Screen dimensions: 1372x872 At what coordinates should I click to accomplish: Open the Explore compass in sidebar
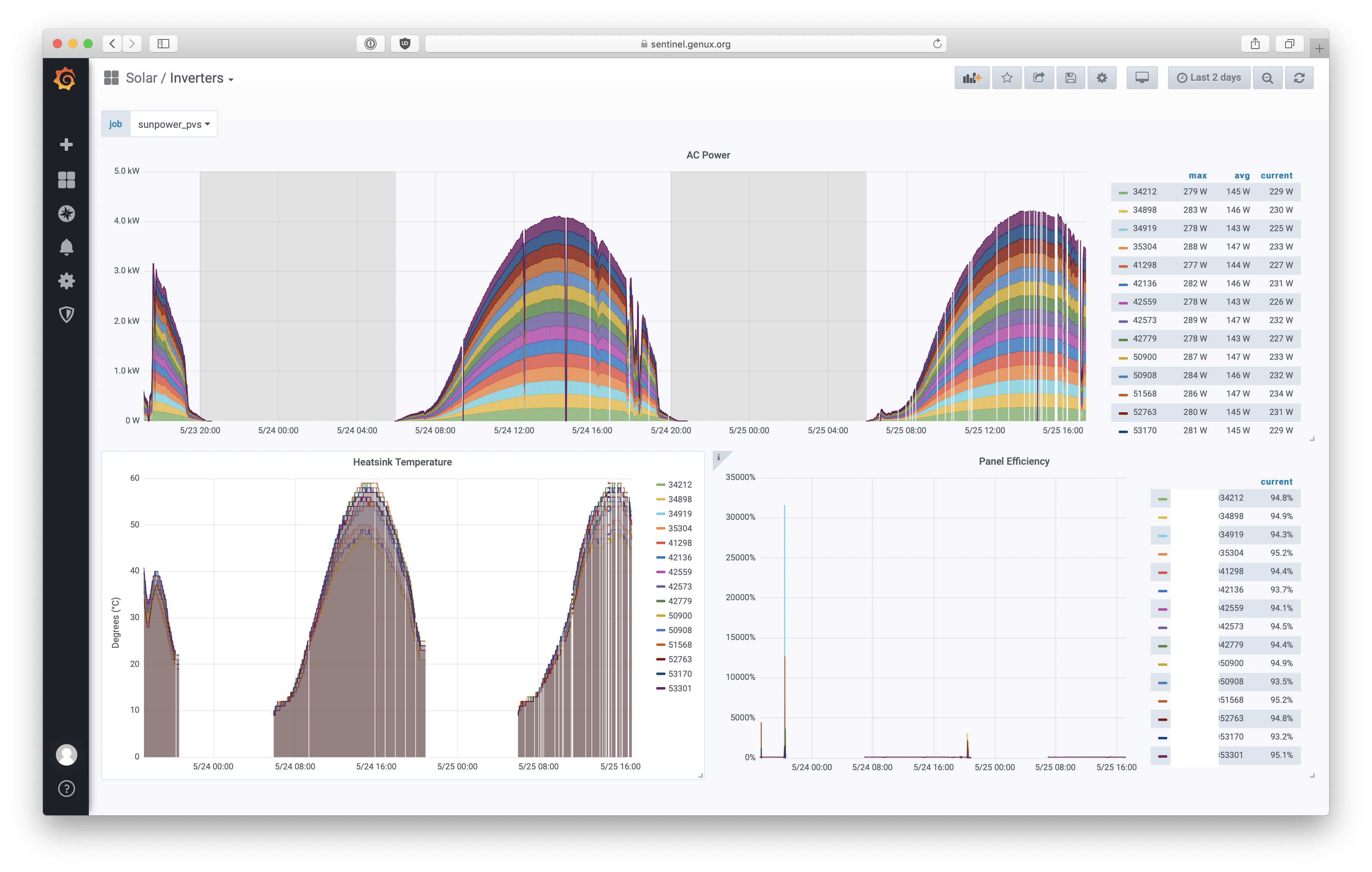[x=67, y=214]
